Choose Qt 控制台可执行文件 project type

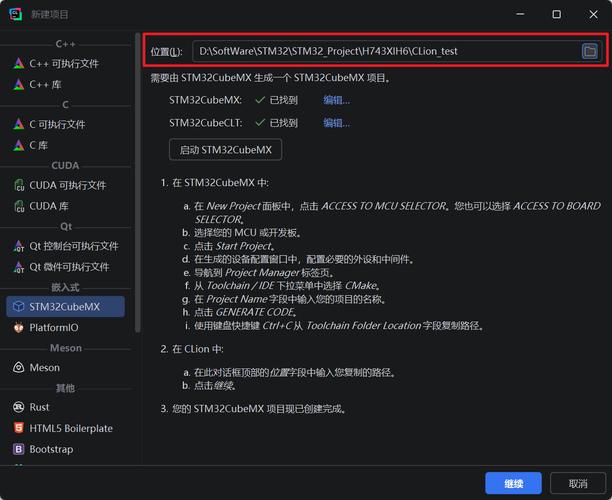(x=66, y=246)
